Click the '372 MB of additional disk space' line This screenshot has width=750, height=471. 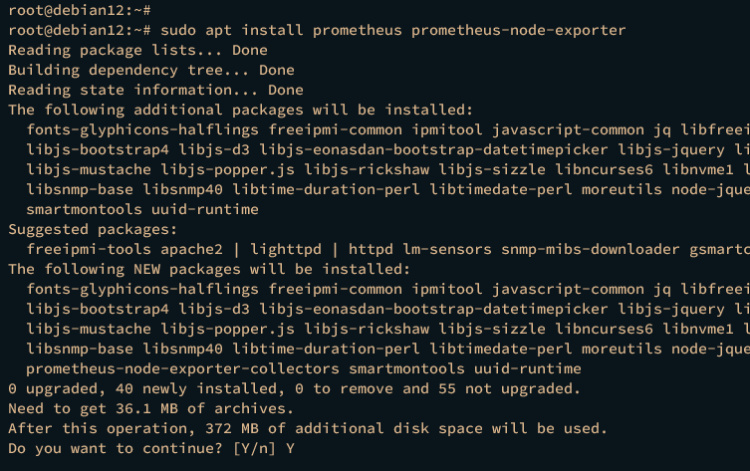[308, 428]
